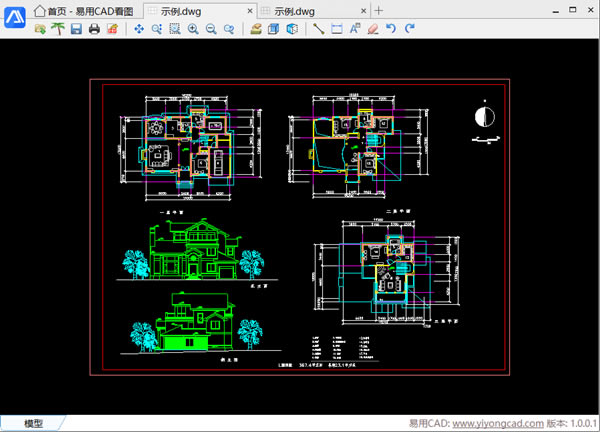
Task: Click the open file folder icon
Action: coord(40,29)
